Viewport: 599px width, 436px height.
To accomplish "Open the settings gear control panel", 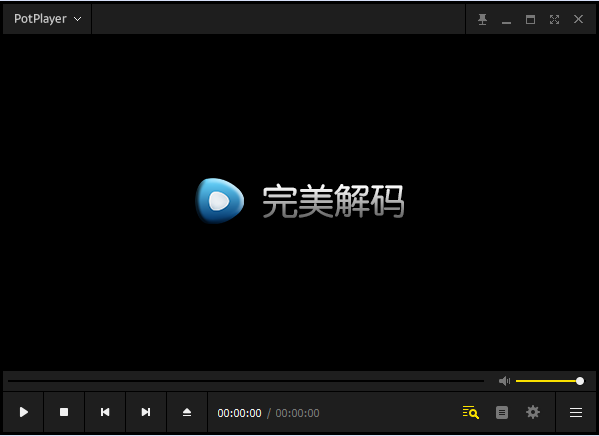I will [533, 412].
